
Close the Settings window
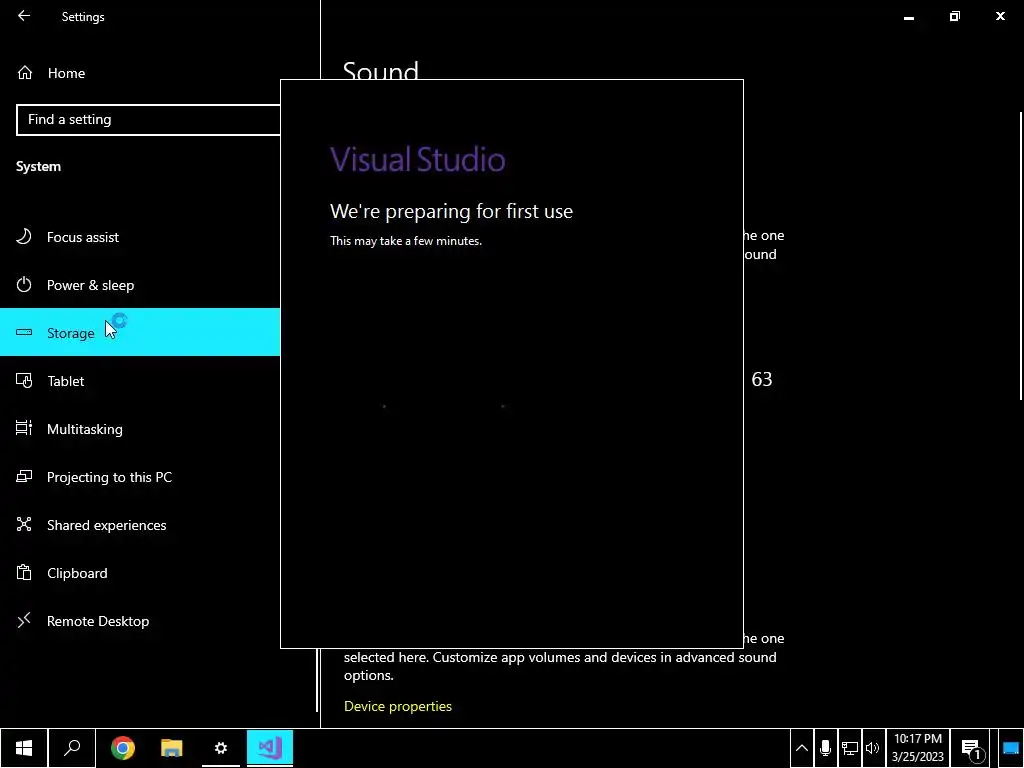(x=1000, y=16)
